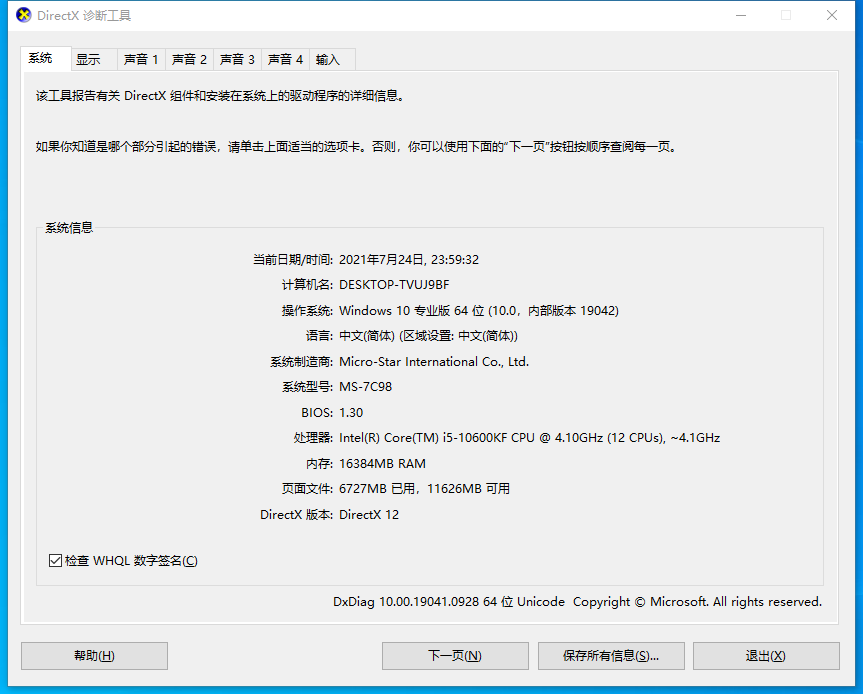Click the 中文(简体) language value
This screenshot has width=863, height=694.
428,336
